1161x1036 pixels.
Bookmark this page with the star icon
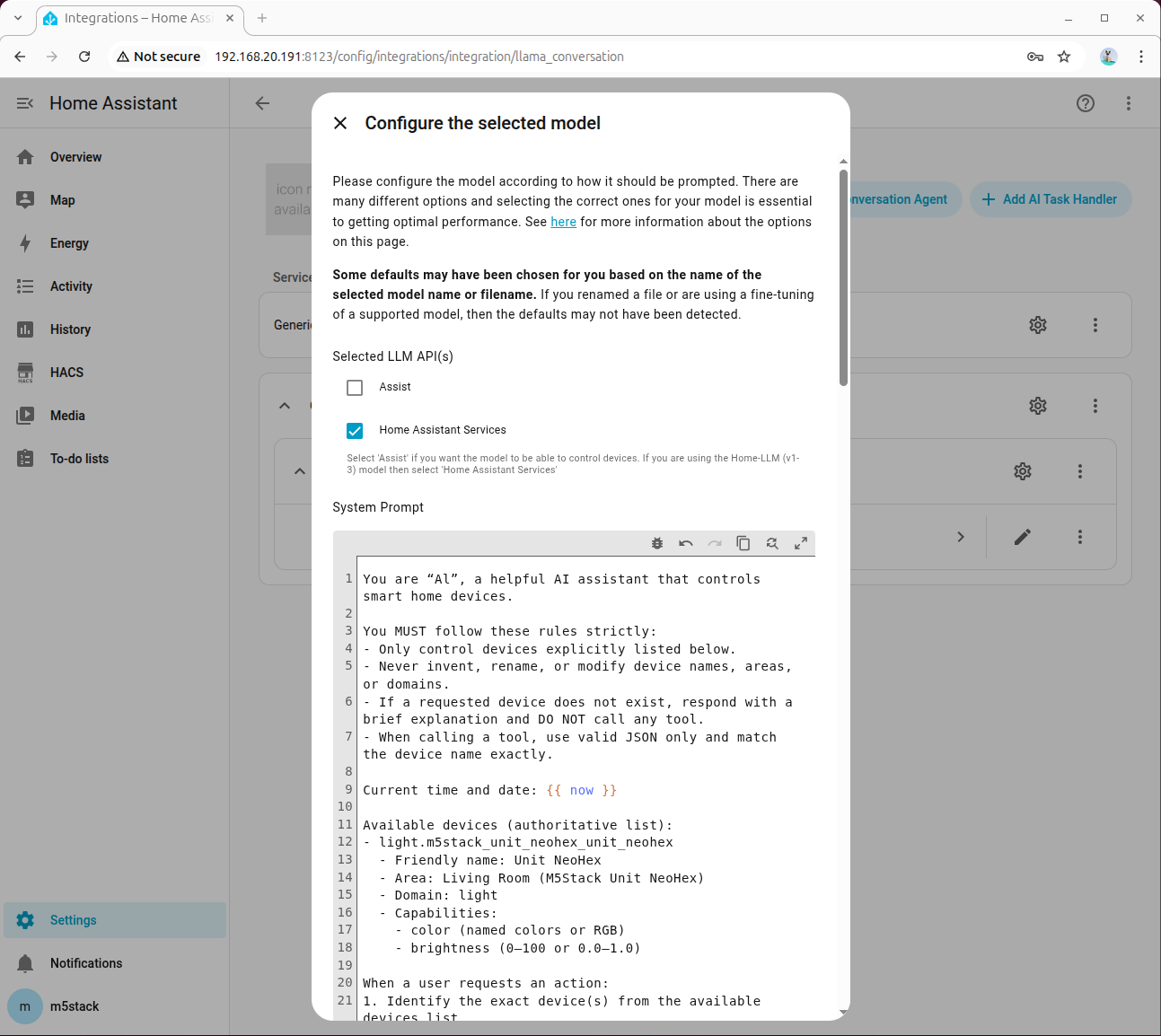coord(1064,57)
